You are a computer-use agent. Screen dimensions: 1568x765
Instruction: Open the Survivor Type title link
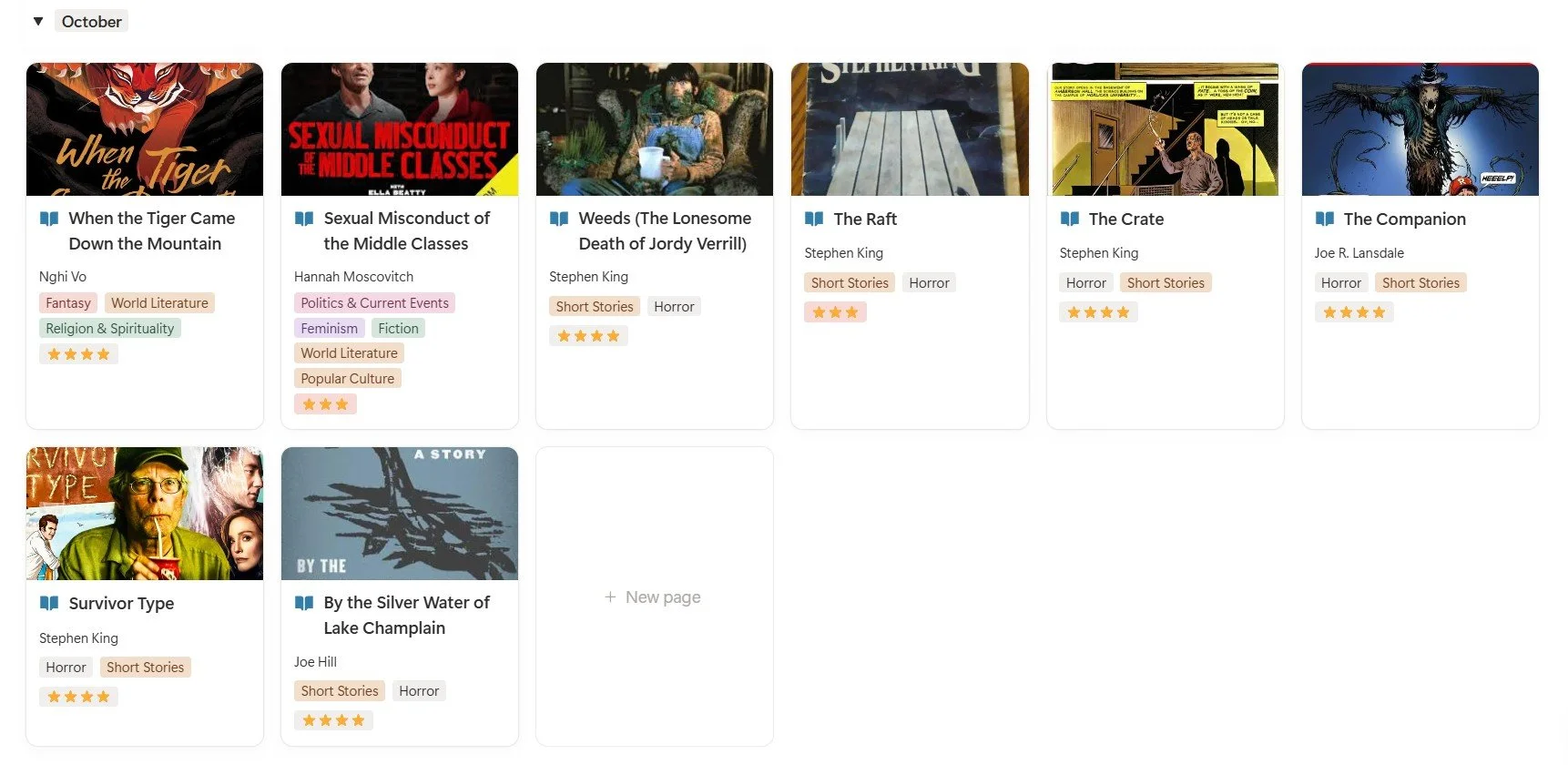tap(121, 603)
